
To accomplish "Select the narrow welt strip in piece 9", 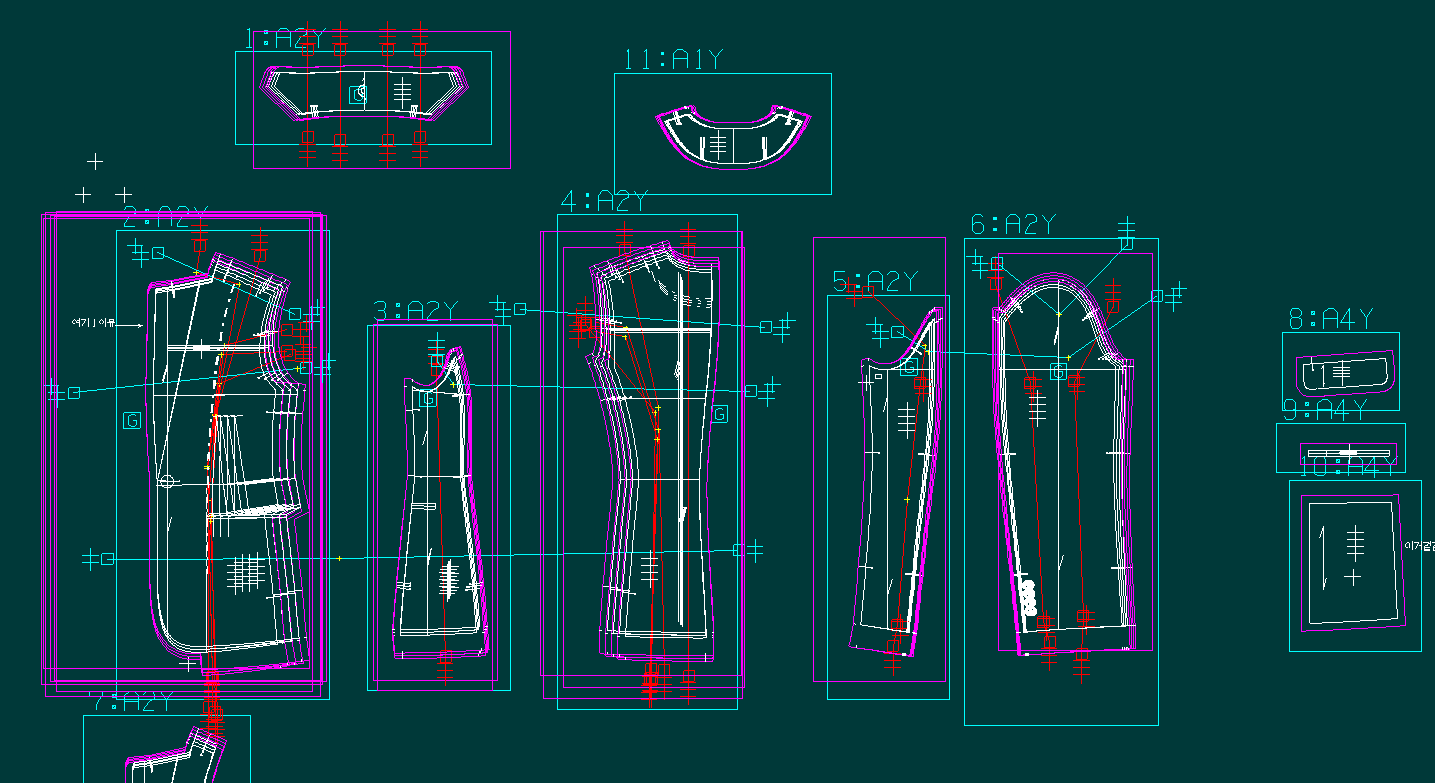I will click(1349, 453).
